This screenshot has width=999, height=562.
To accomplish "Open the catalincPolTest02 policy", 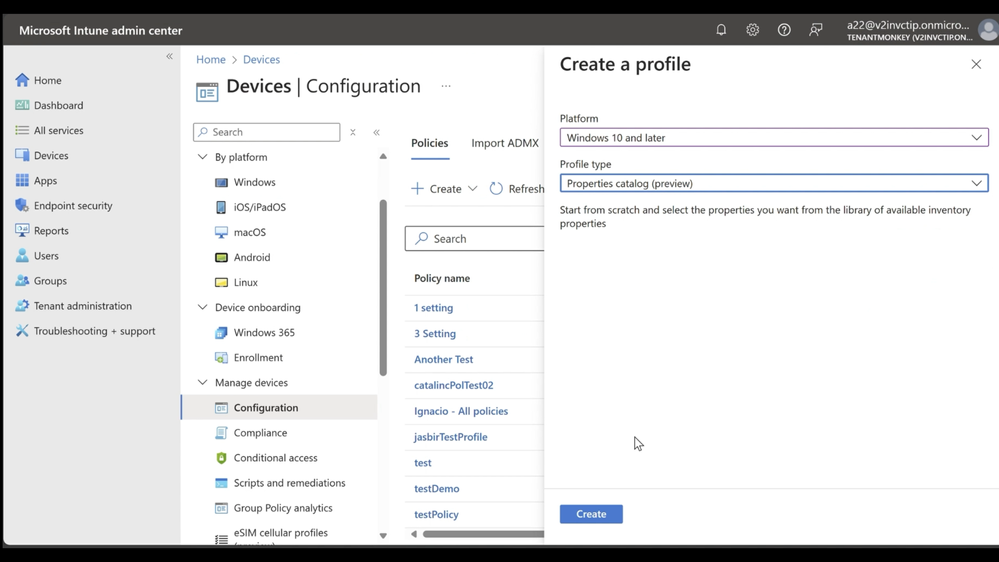I will [454, 385].
